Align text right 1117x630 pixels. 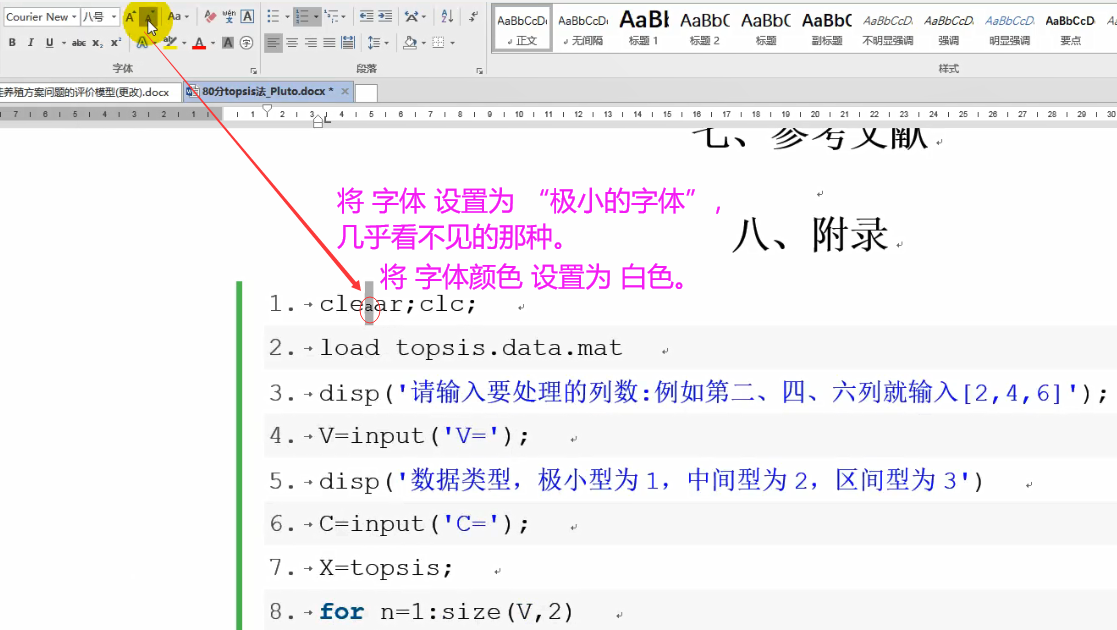tap(311, 43)
